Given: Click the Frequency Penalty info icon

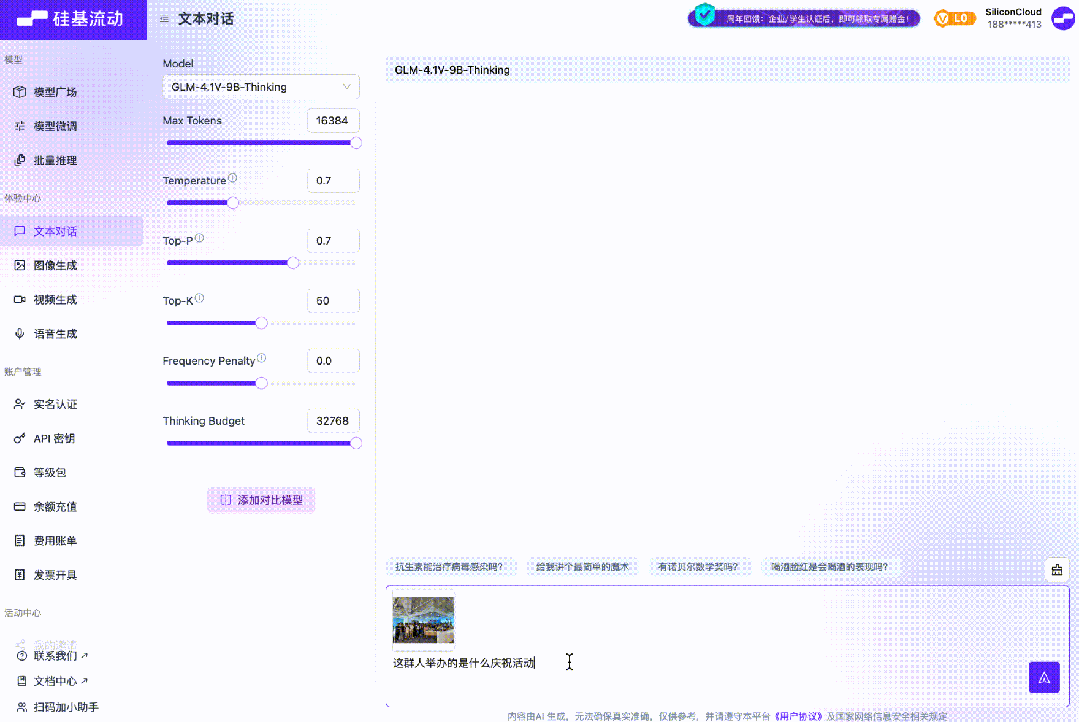Looking at the screenshot, I should [261, 358].
